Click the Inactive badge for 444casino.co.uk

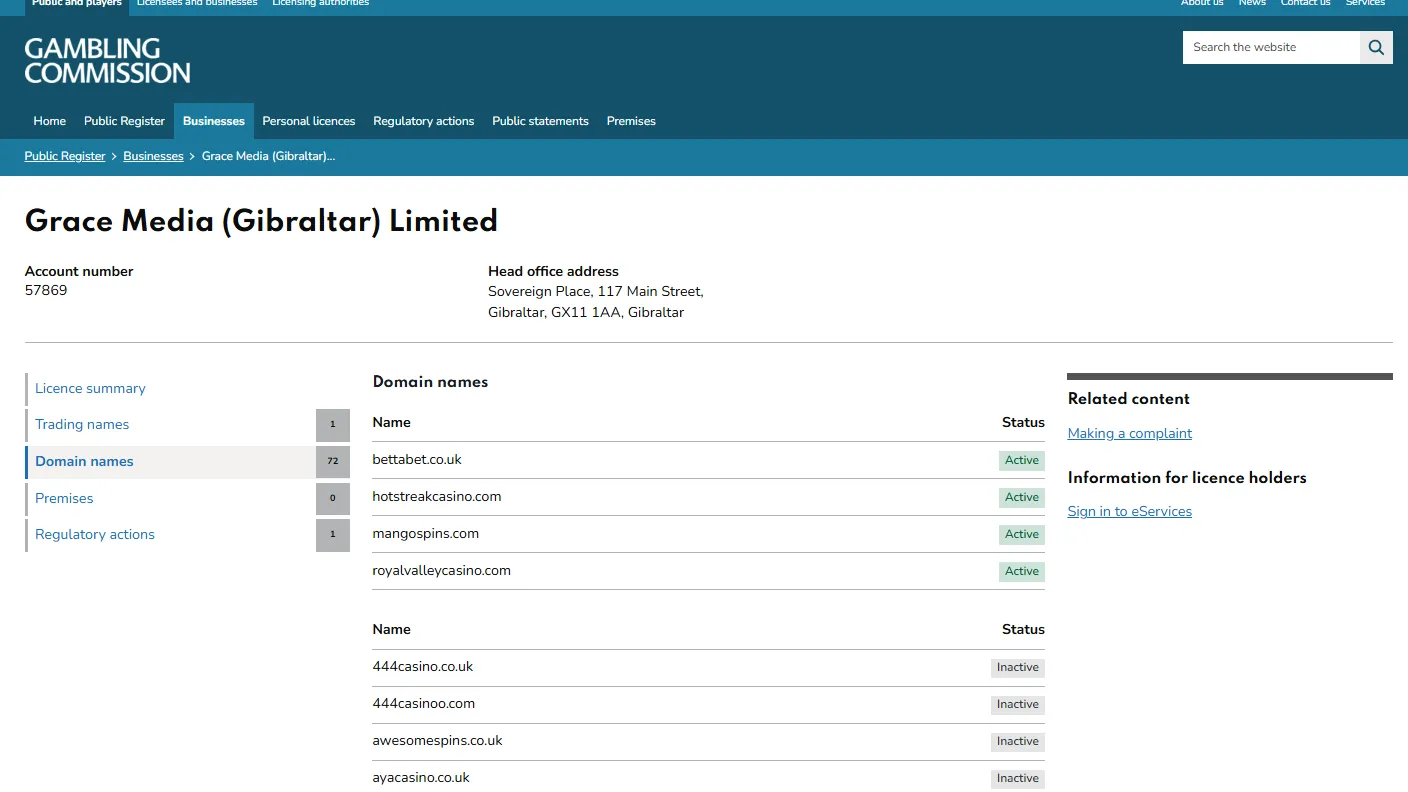1018,667
